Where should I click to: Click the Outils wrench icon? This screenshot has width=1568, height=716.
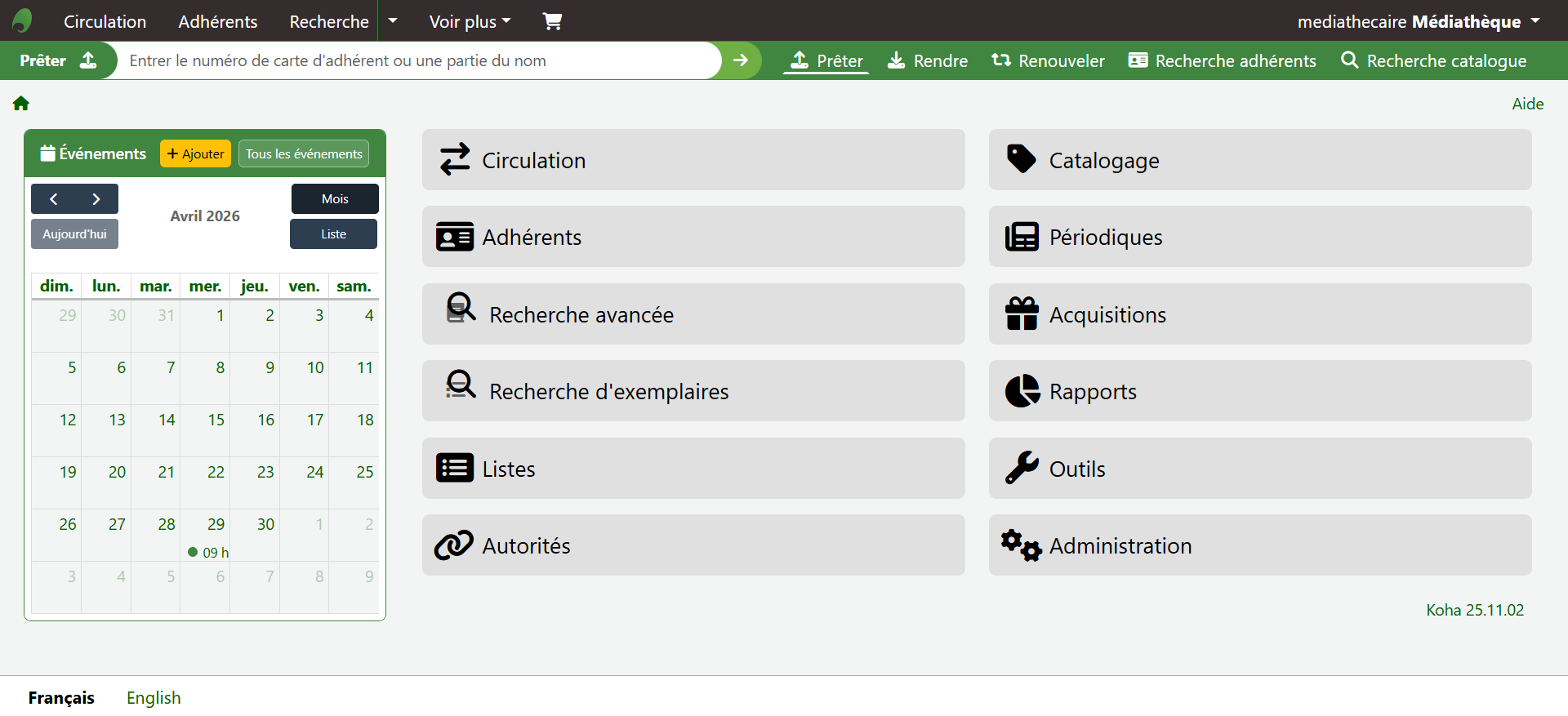click(x=1022, y=468)
